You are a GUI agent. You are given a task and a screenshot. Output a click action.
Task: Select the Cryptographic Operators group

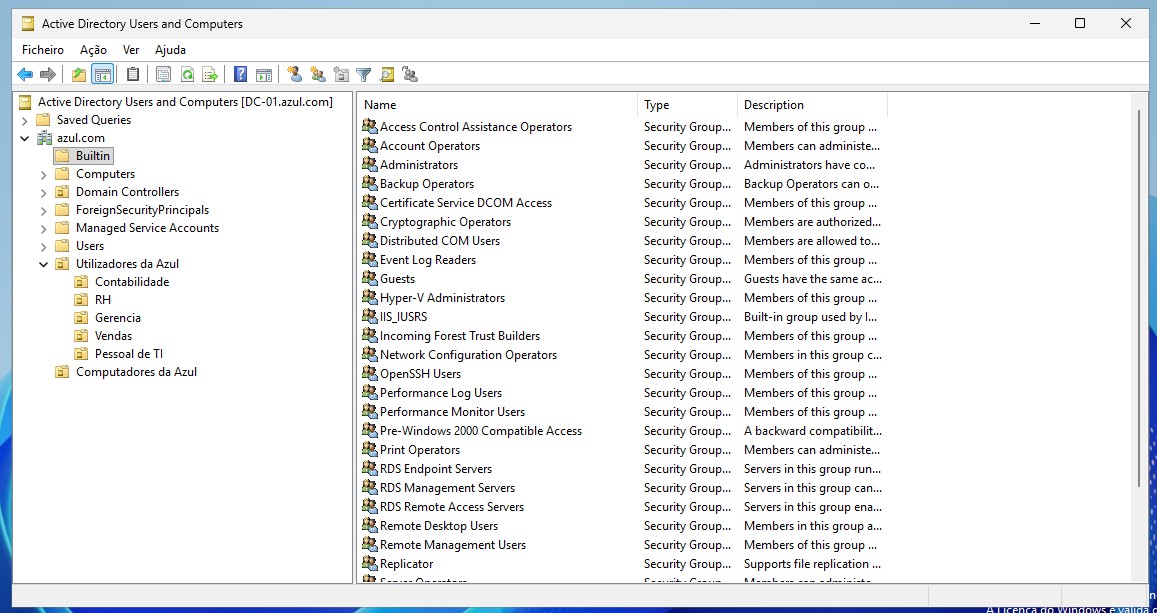pyautogui.click(x=445, y=222)
